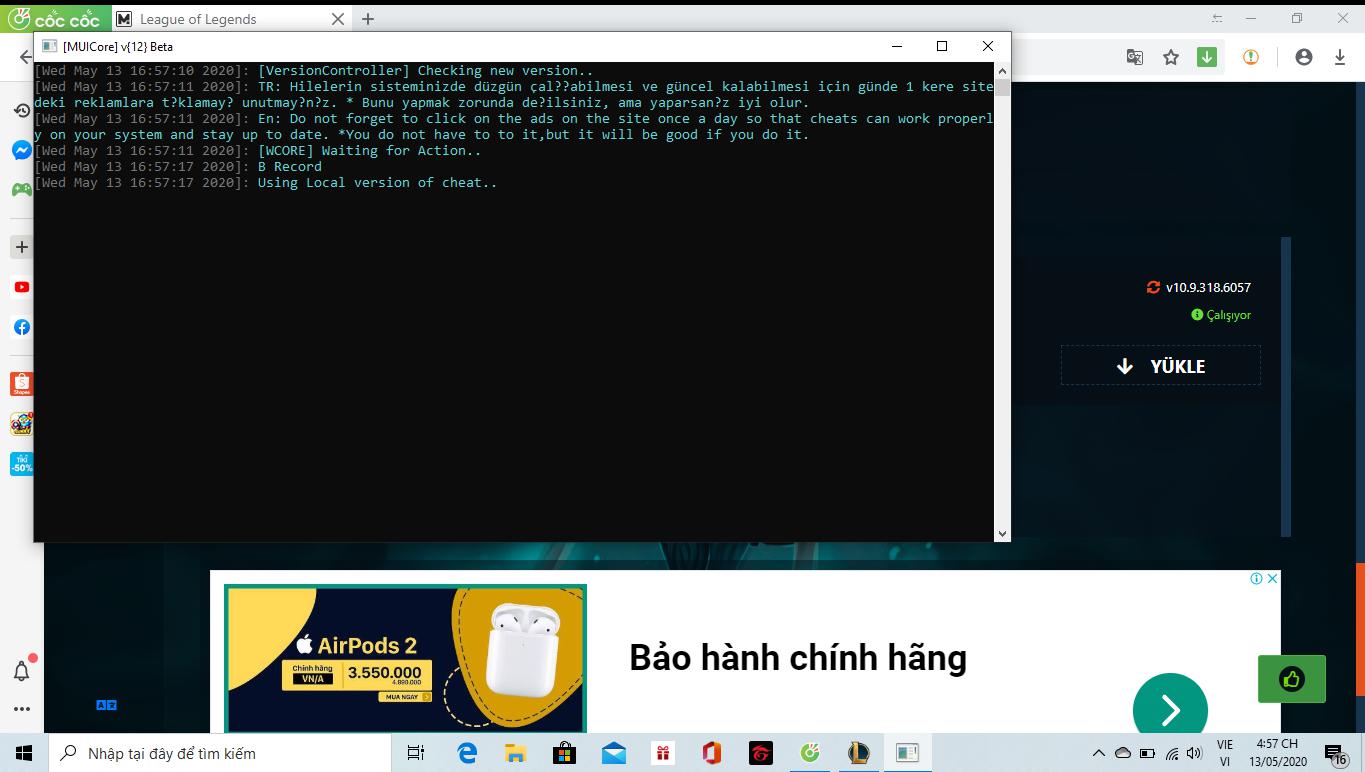This screenshot has width=1365, height=772.
Task: Close the AirPods ad with X
Action: point(1272,578)
